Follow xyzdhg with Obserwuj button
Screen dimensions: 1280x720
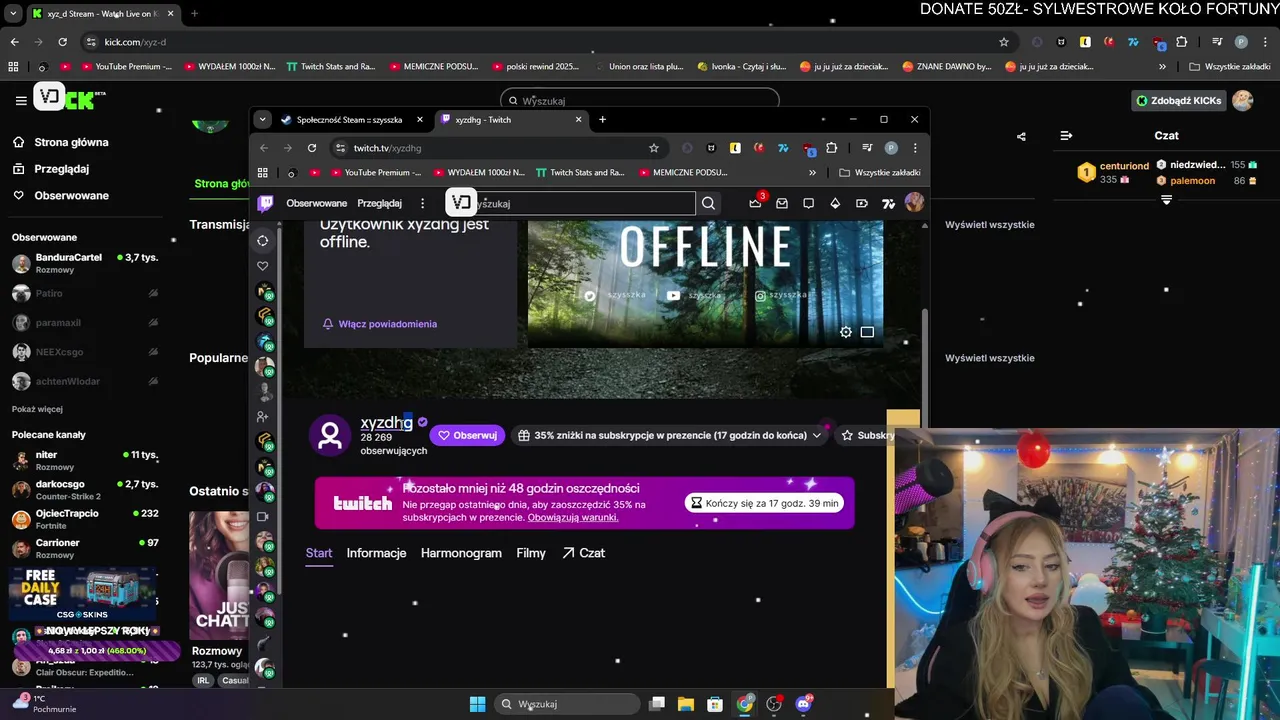tap(467, 435)
